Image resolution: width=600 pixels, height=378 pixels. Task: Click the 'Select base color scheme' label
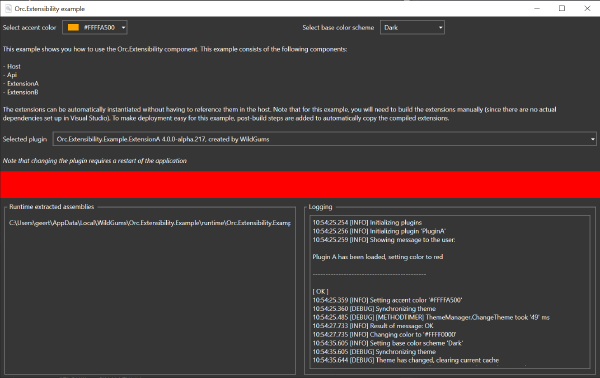pyautogui.click(x=338, y=28)
